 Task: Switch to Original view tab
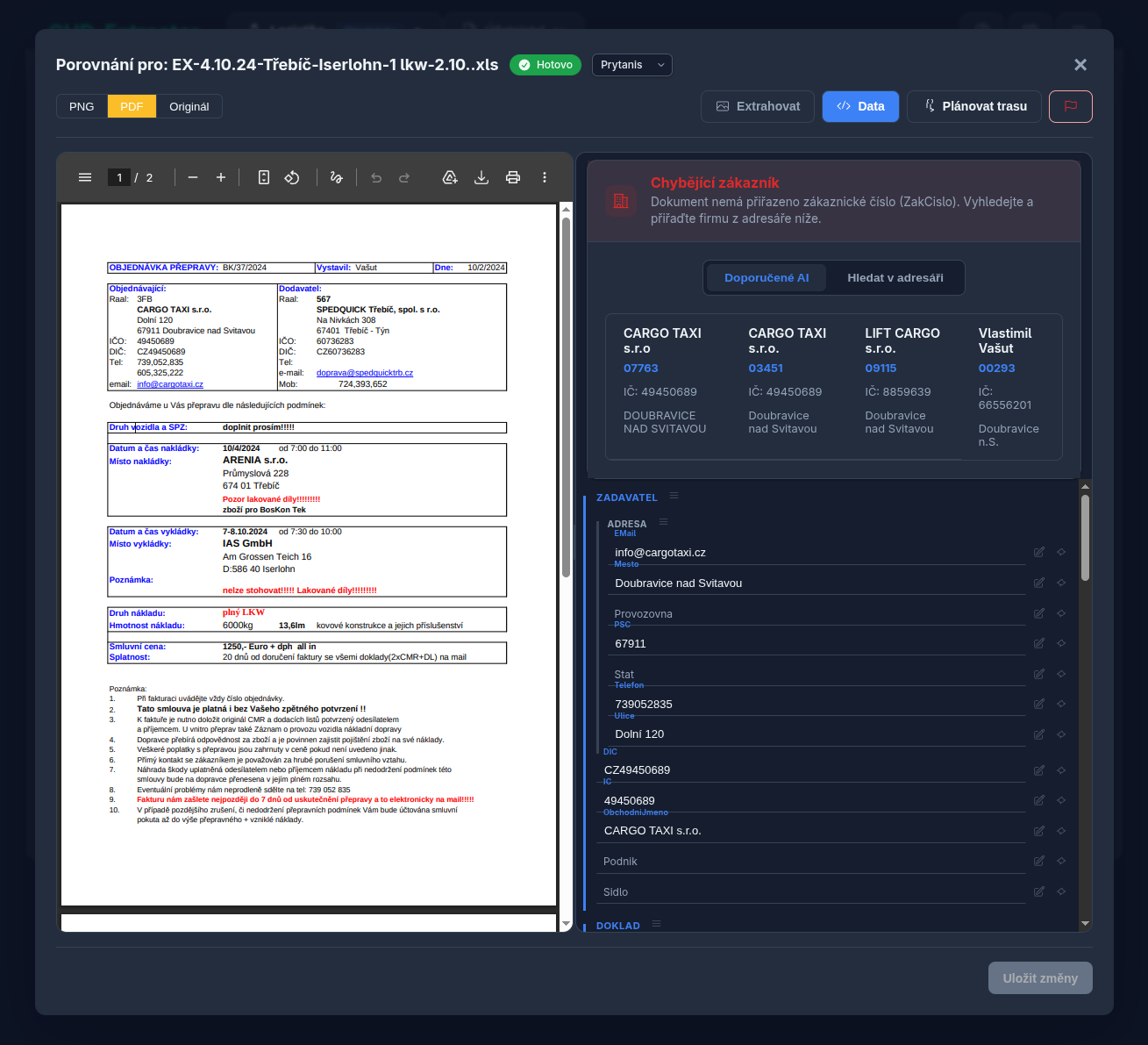(x=189, y=106)
